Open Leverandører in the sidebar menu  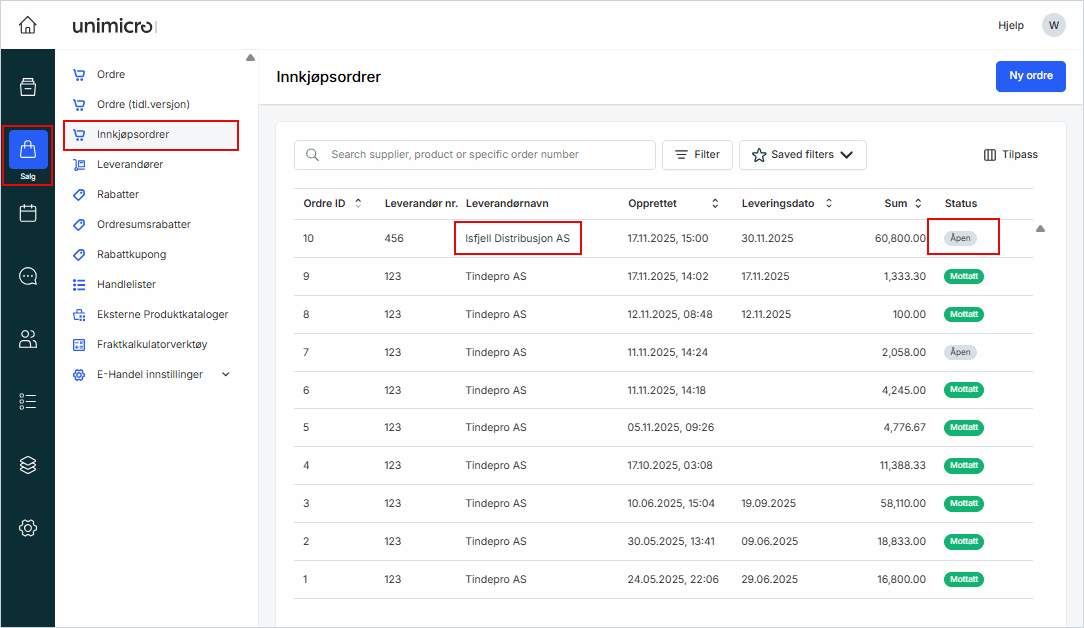[130, 164]
